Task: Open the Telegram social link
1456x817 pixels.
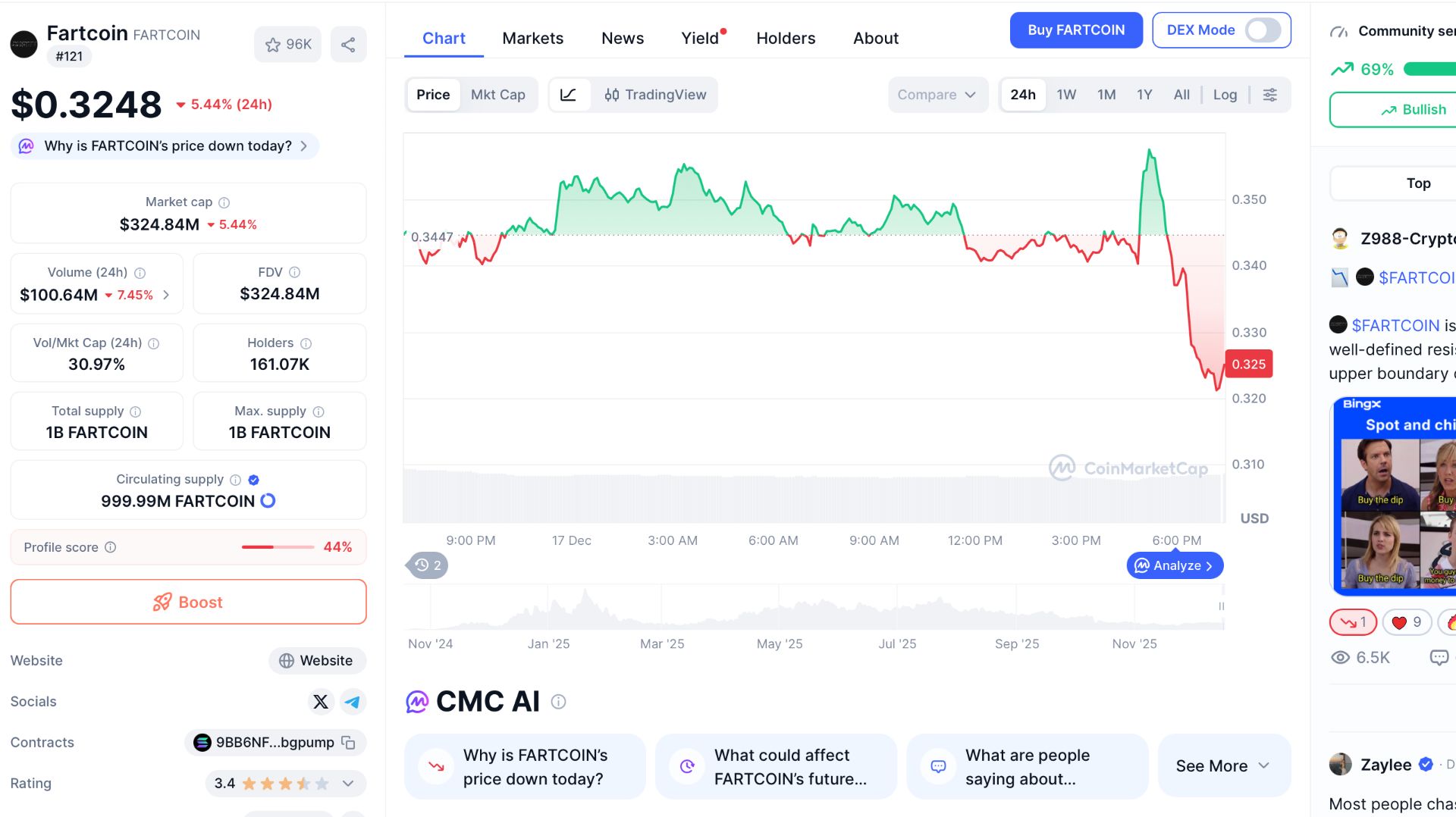Action: pos(353,702)
